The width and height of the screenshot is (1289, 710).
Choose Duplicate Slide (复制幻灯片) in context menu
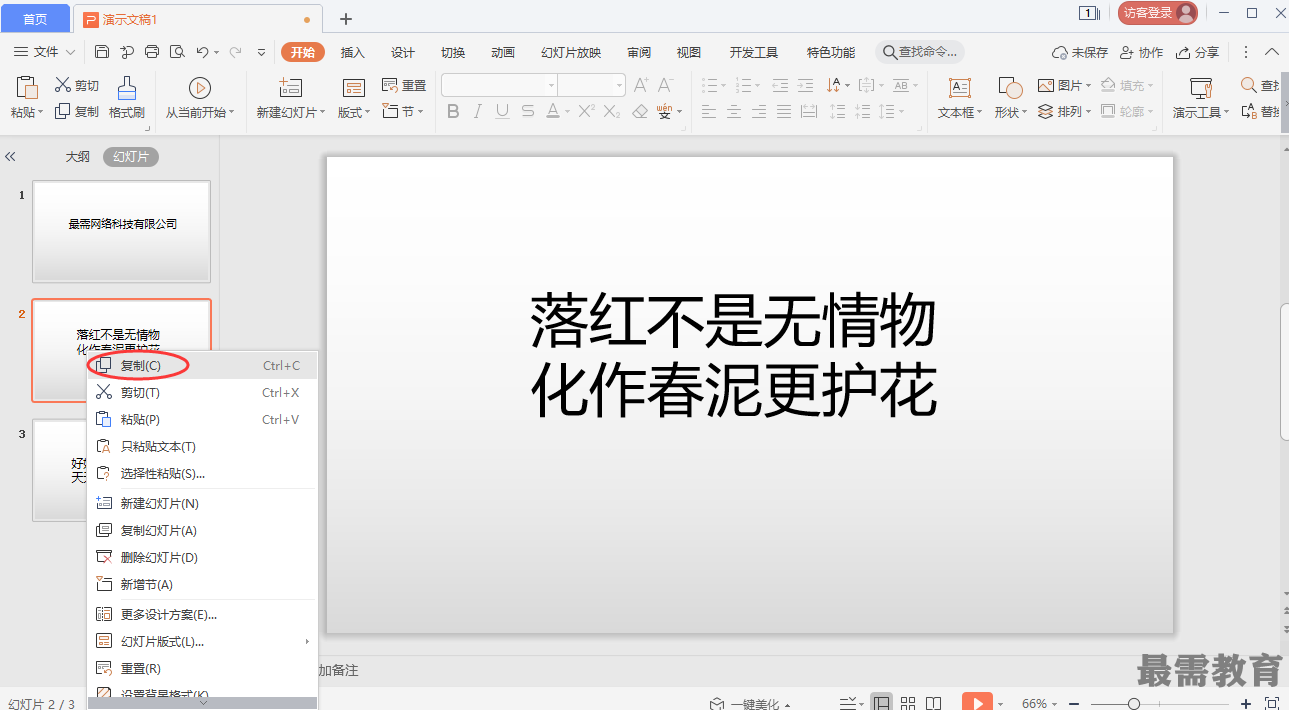tap(203, 531)
